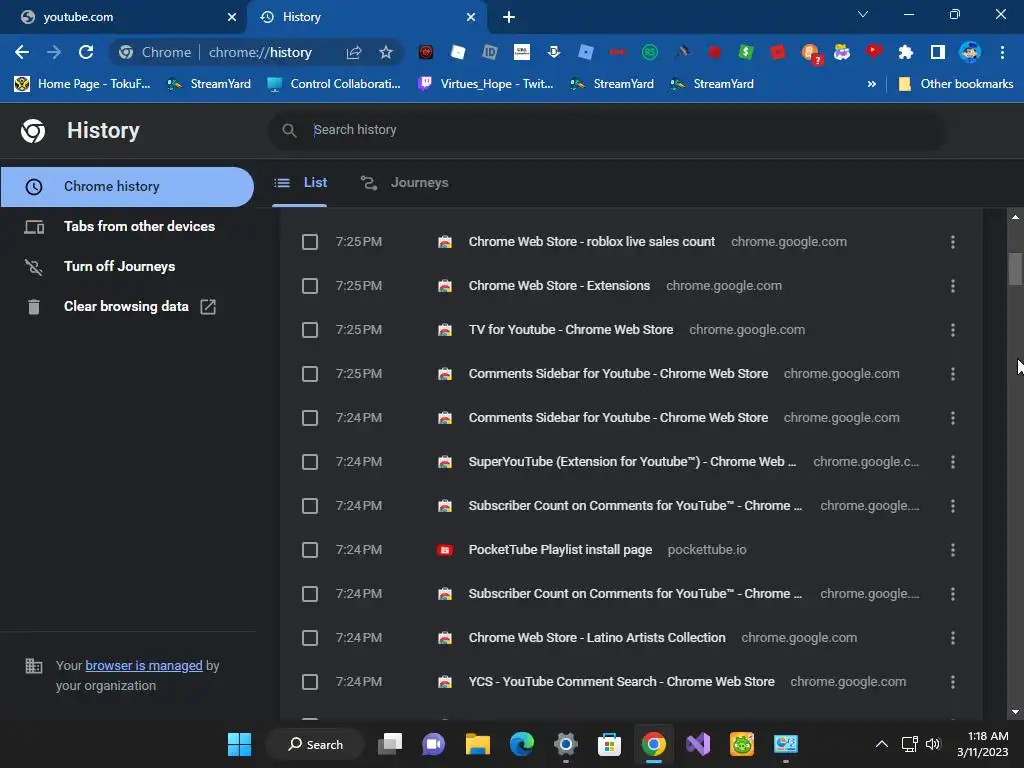Open the Chrome profile avatar

coord(970,52)
